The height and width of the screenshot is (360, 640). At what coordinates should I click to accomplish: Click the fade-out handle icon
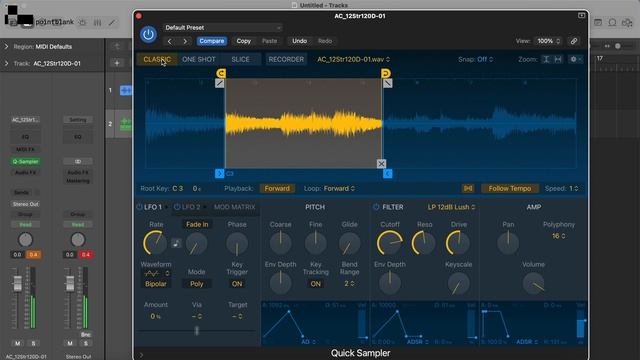click(x=387, y=83)
